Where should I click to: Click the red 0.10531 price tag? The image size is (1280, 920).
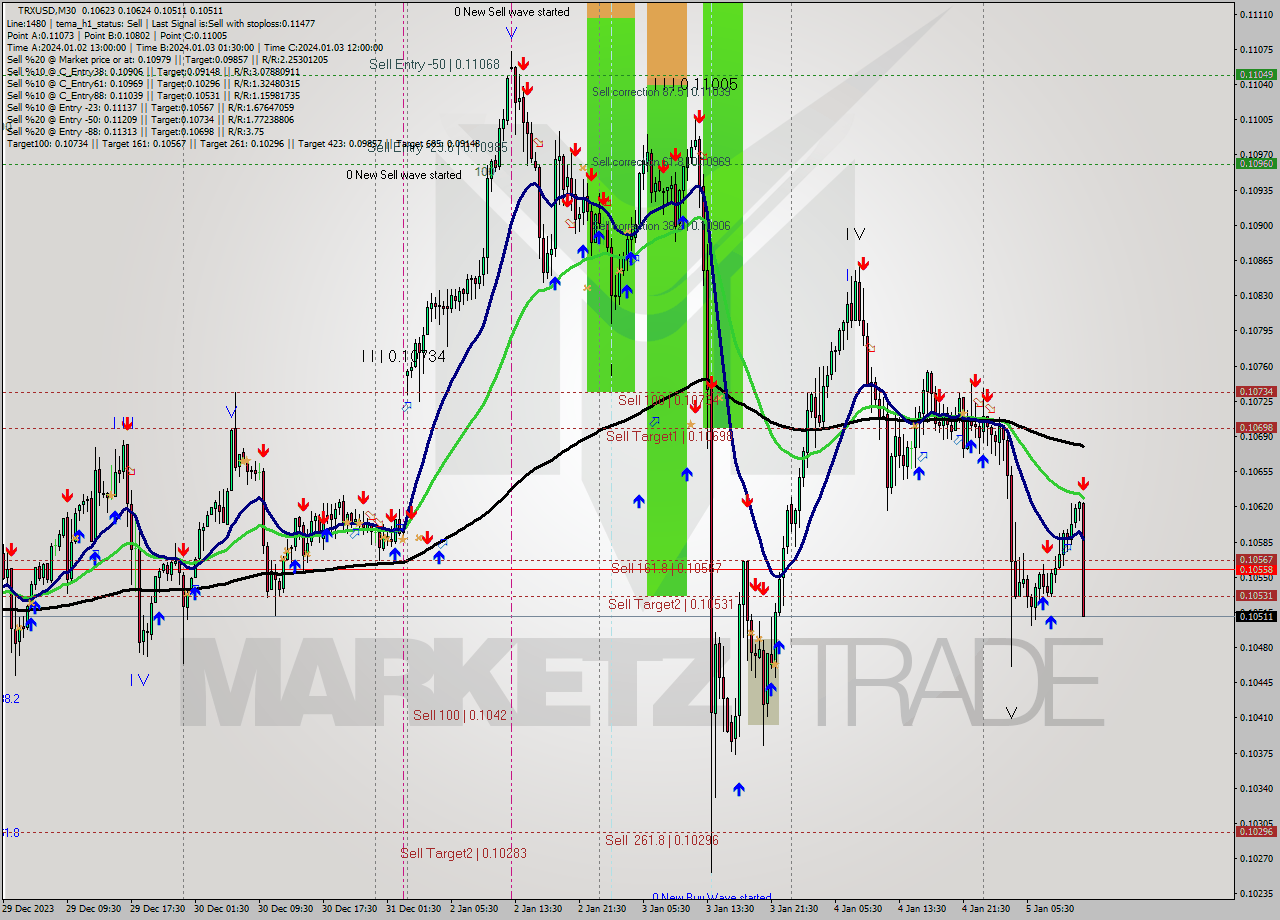click(1256, 595)
